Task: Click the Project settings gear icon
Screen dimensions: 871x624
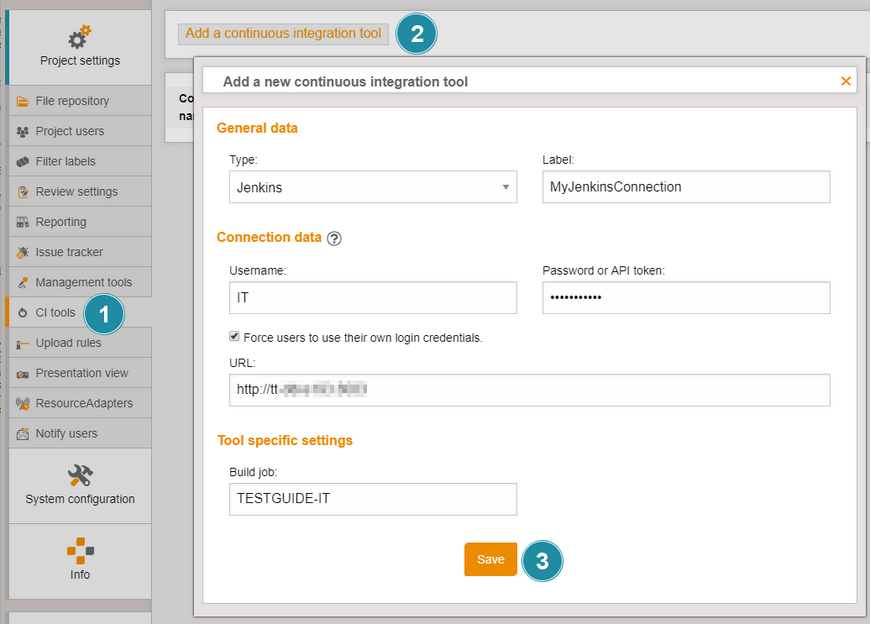Action: point(80,38)
